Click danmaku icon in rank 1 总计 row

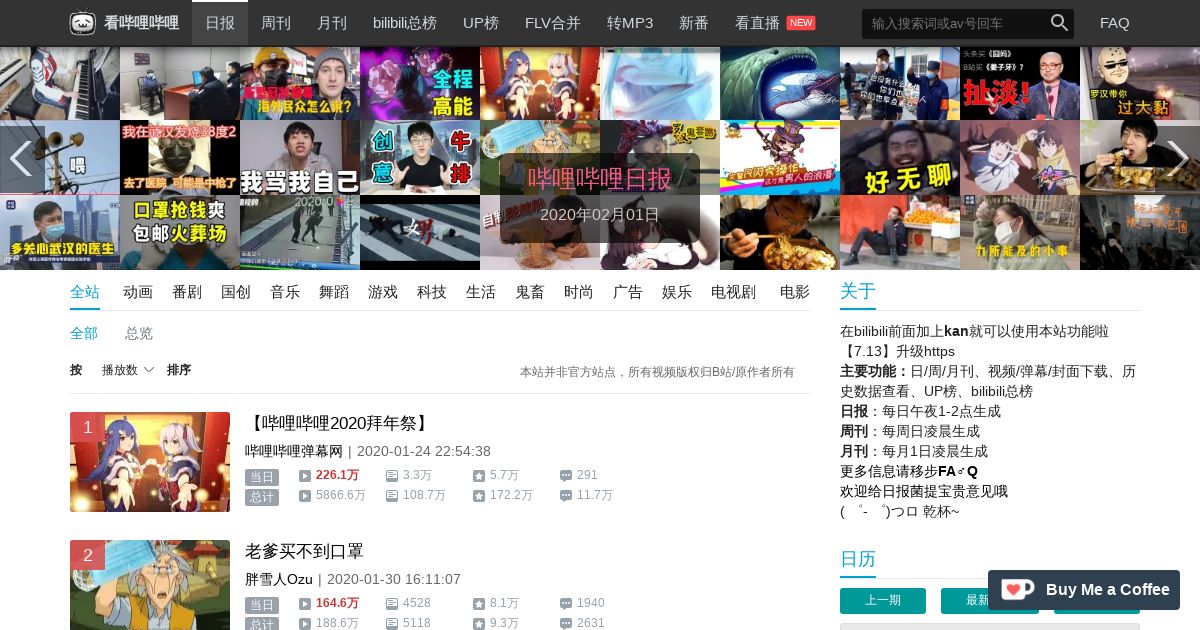(391, 496)
